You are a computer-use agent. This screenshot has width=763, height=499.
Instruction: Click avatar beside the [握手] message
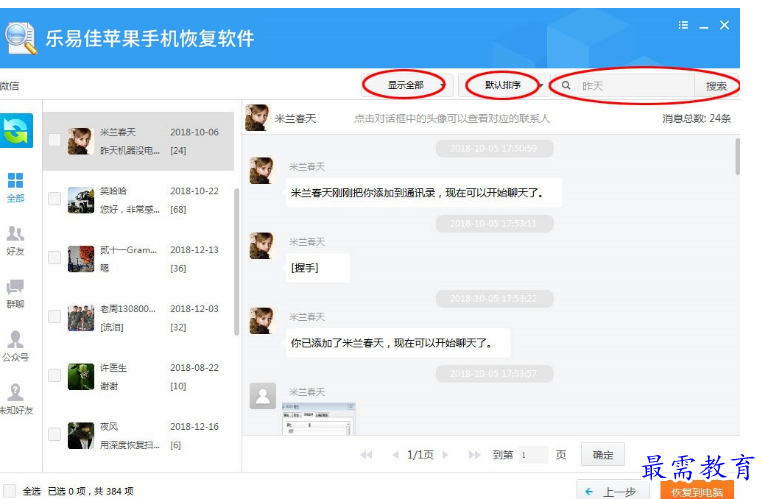[262, 245]
